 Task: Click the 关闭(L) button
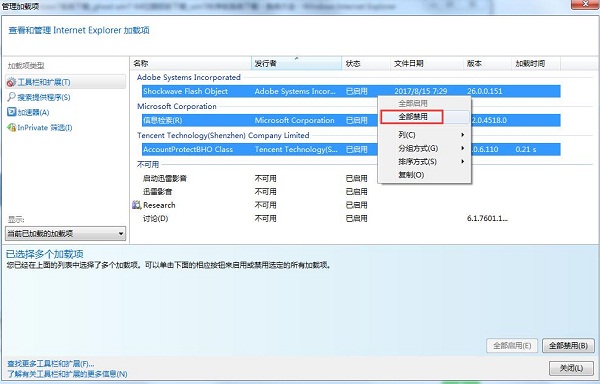tap(571, 368)
